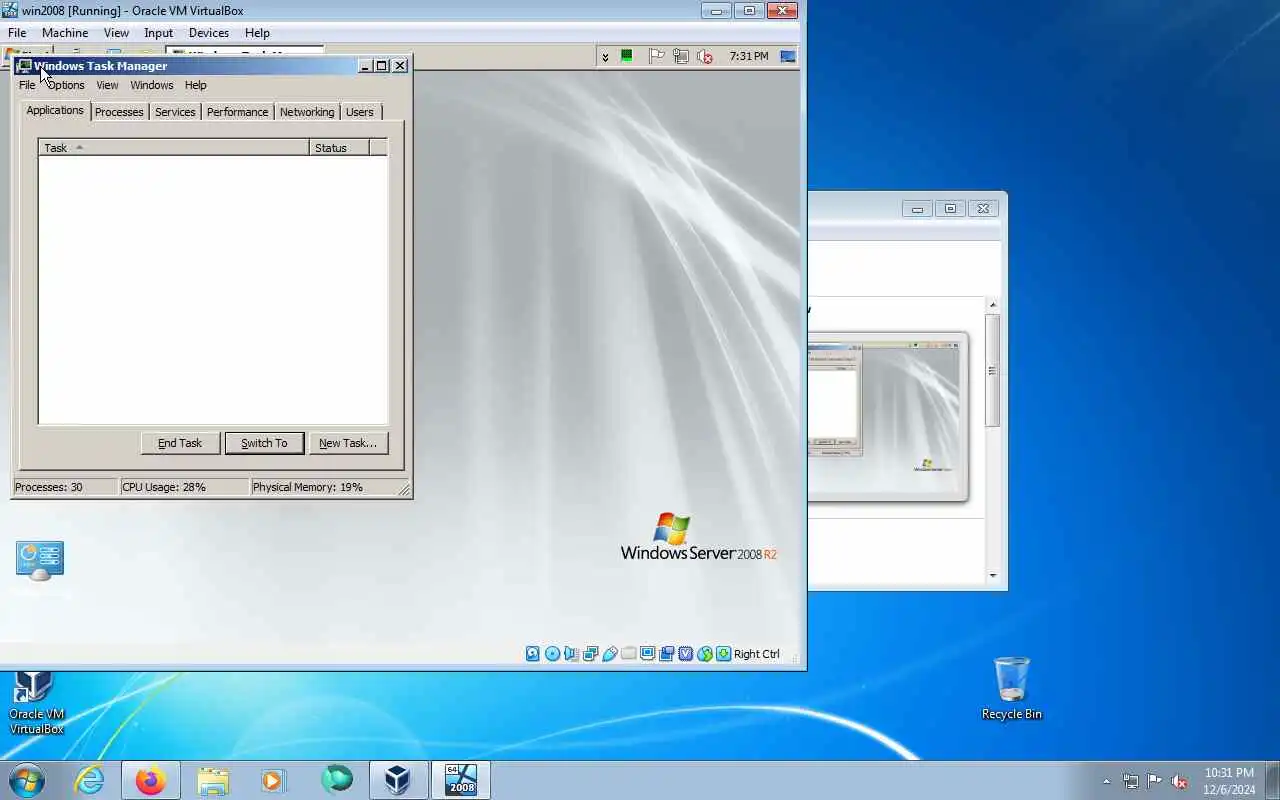Open the VirtualBox View menu
Viewport: 1280px width, 800px height.
[116, 33]
